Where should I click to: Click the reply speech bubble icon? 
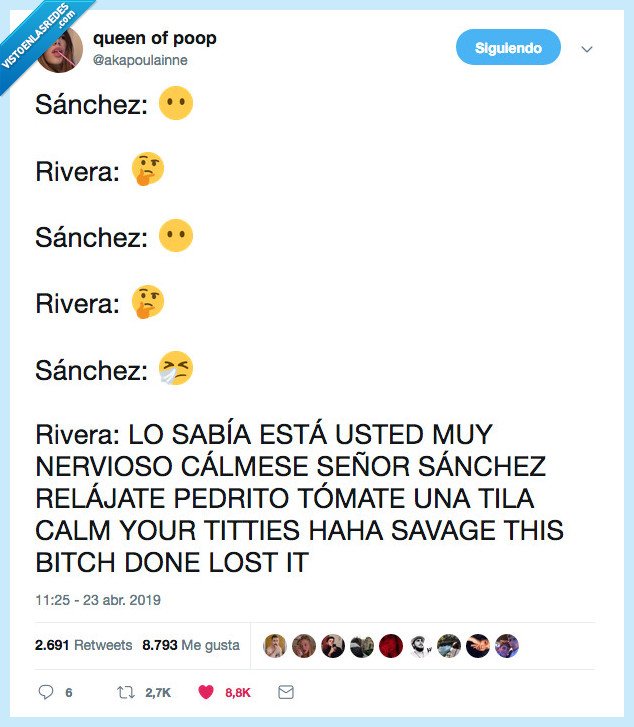[45, 692]
